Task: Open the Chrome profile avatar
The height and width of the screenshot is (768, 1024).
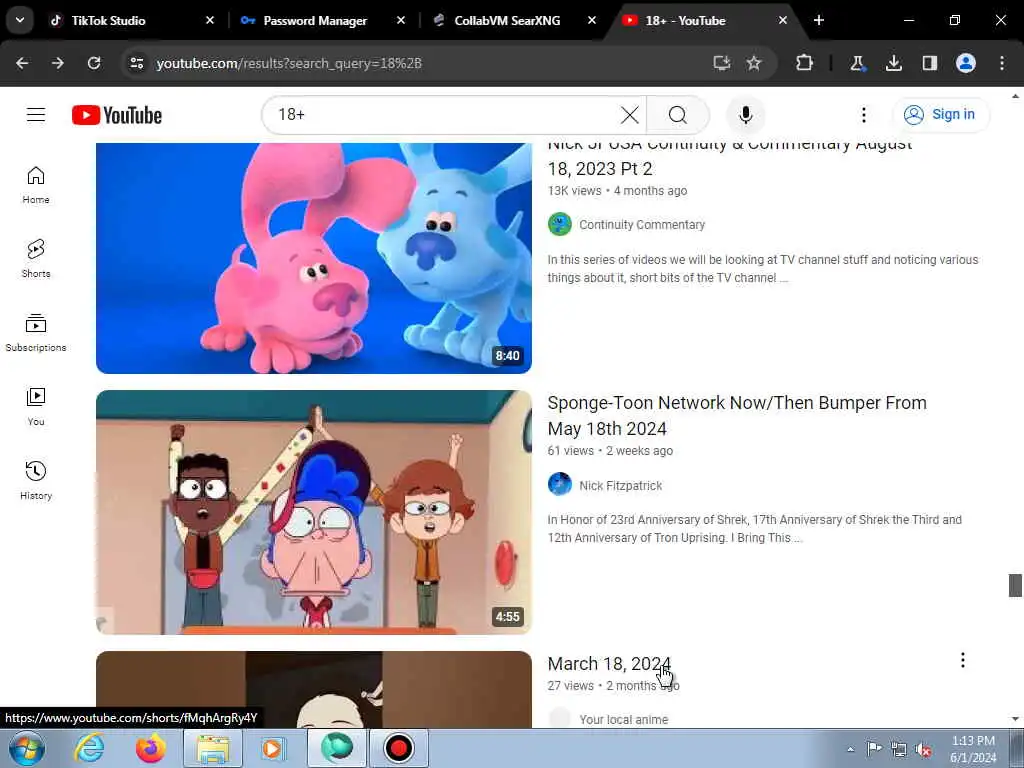Action: click(966, 63)
